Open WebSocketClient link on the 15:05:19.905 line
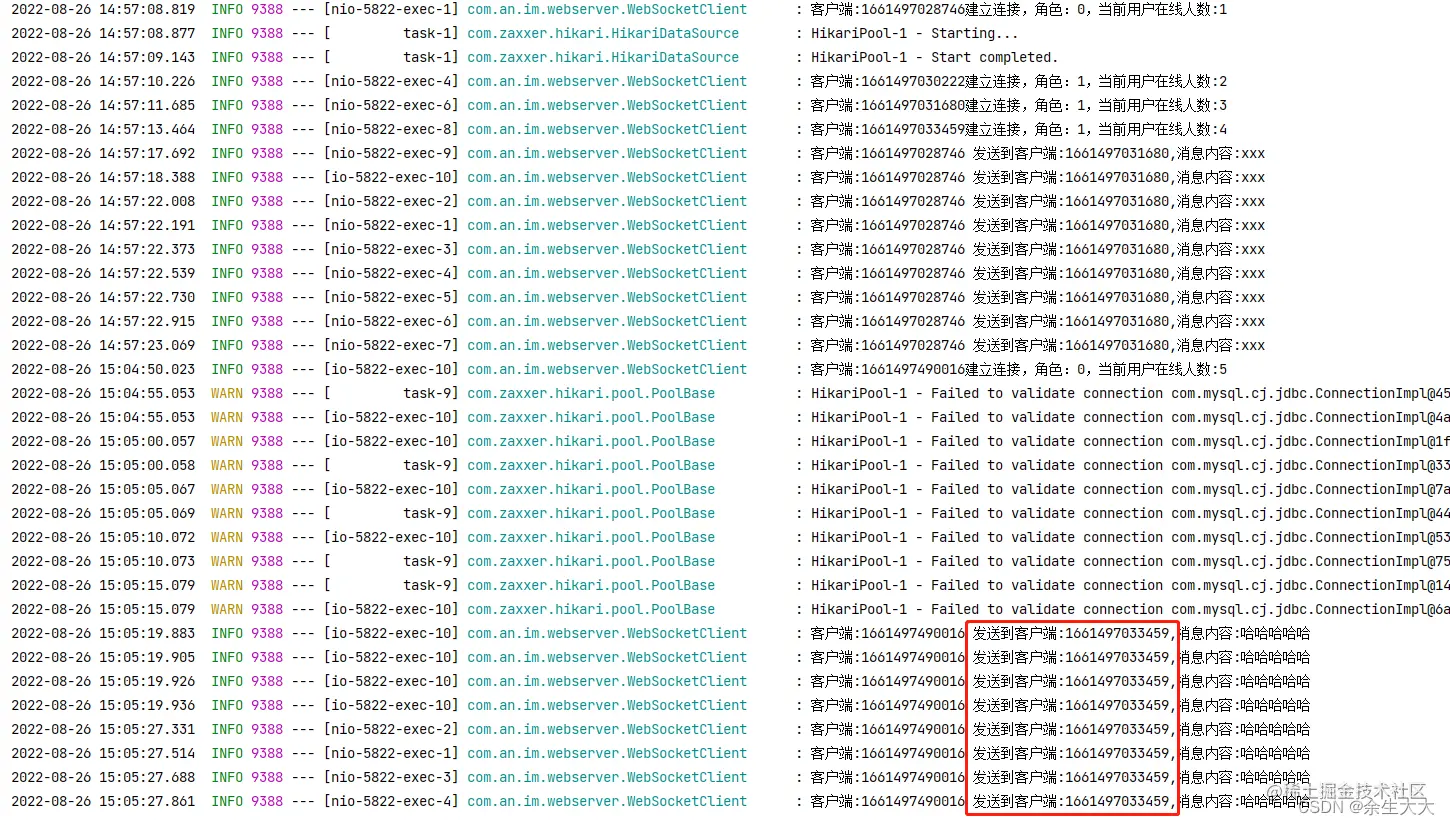The height and width of the screenshot is (825, 1450). click(607, 657)
